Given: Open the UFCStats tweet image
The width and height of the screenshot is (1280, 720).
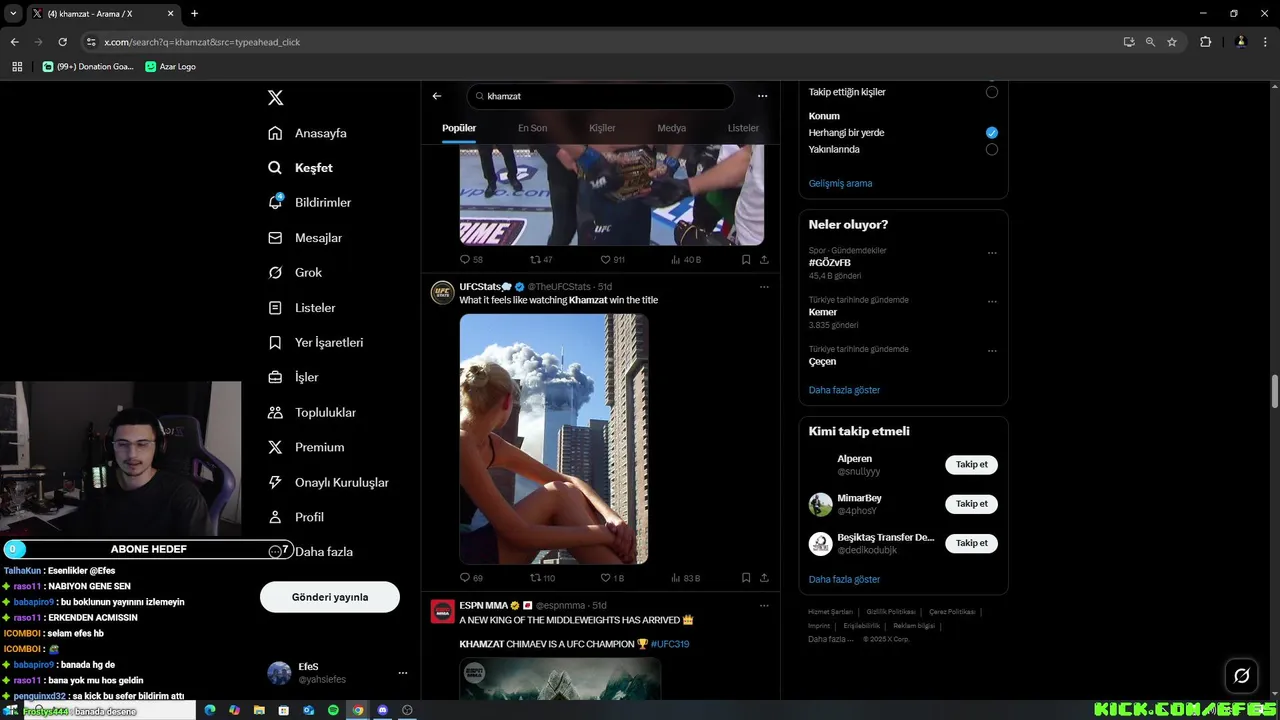Looking at the screenshot, I should pos(554,439).
